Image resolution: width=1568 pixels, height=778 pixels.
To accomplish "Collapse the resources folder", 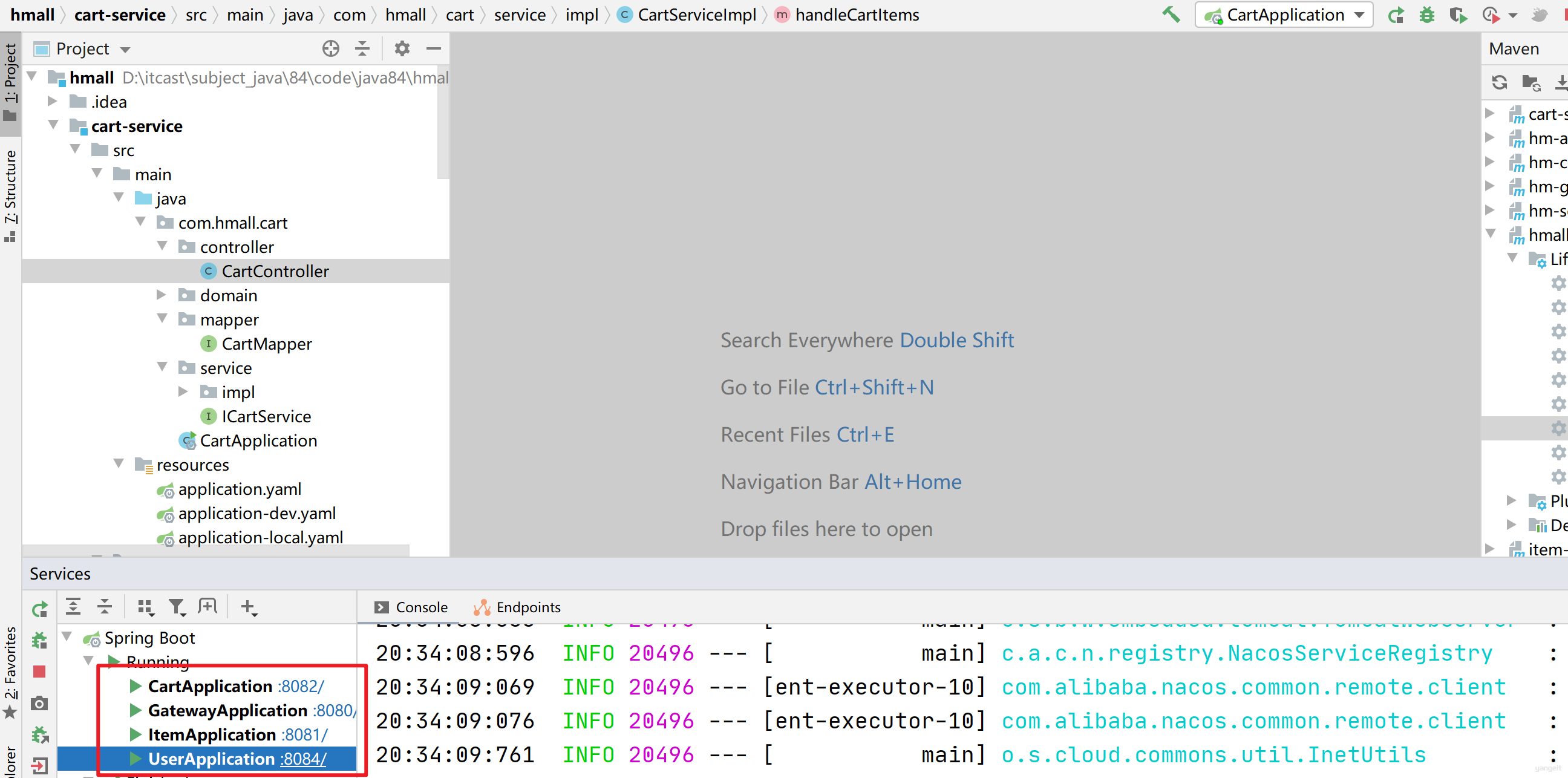I will coord(119,464).
